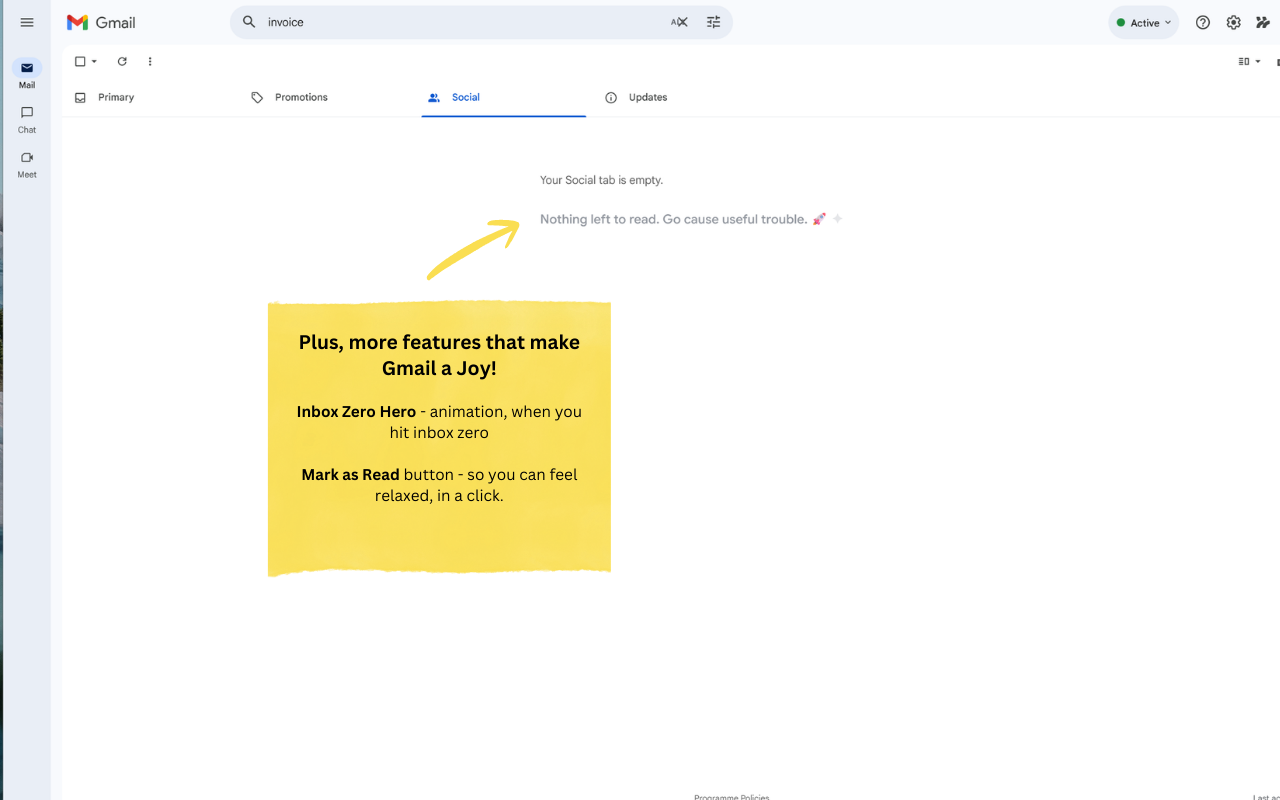Open advanced search filters in the search bar
1280x800 pixels.
coord(713,21)
